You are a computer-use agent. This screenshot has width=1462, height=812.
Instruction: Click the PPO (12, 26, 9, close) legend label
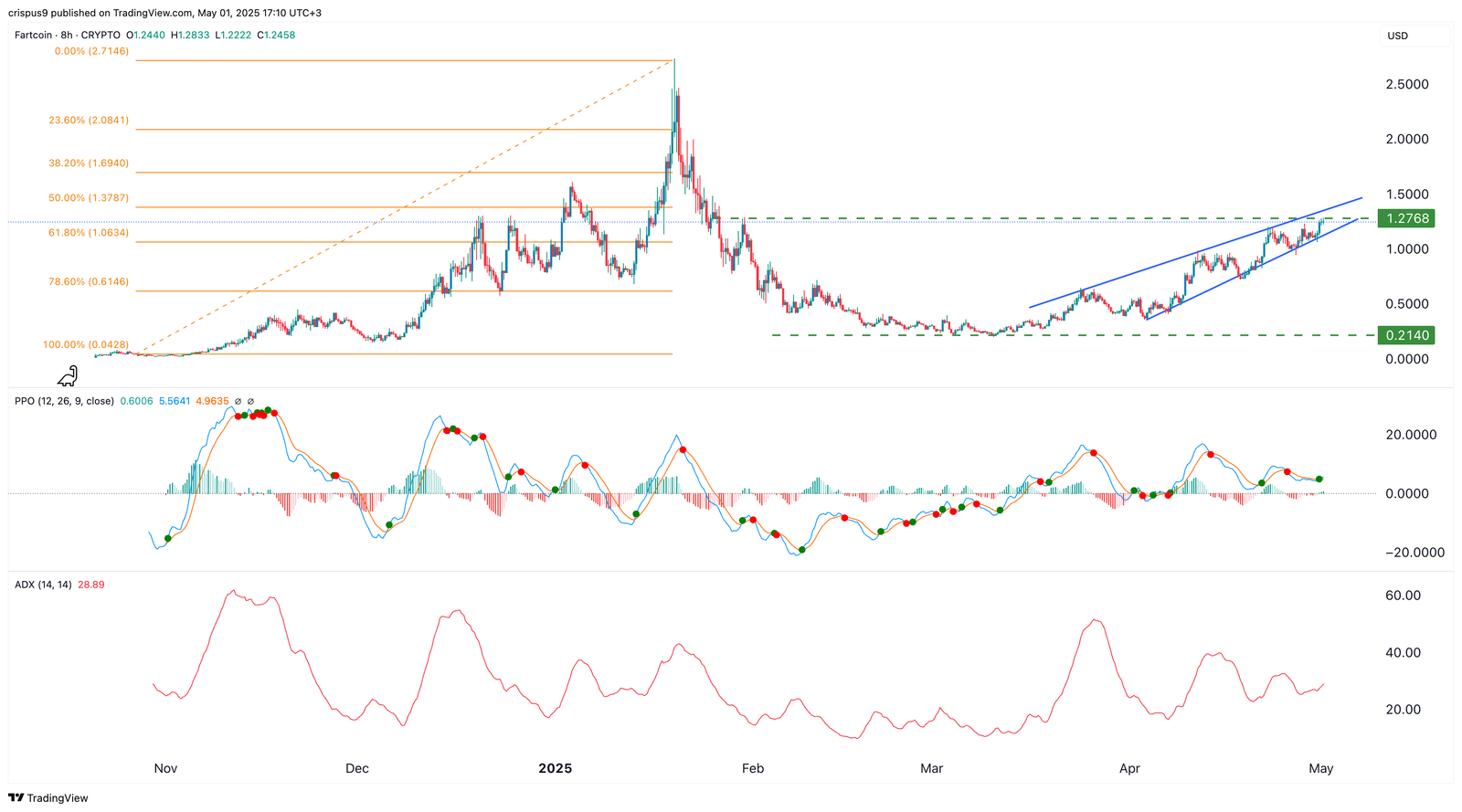click(x=64, y=401)
